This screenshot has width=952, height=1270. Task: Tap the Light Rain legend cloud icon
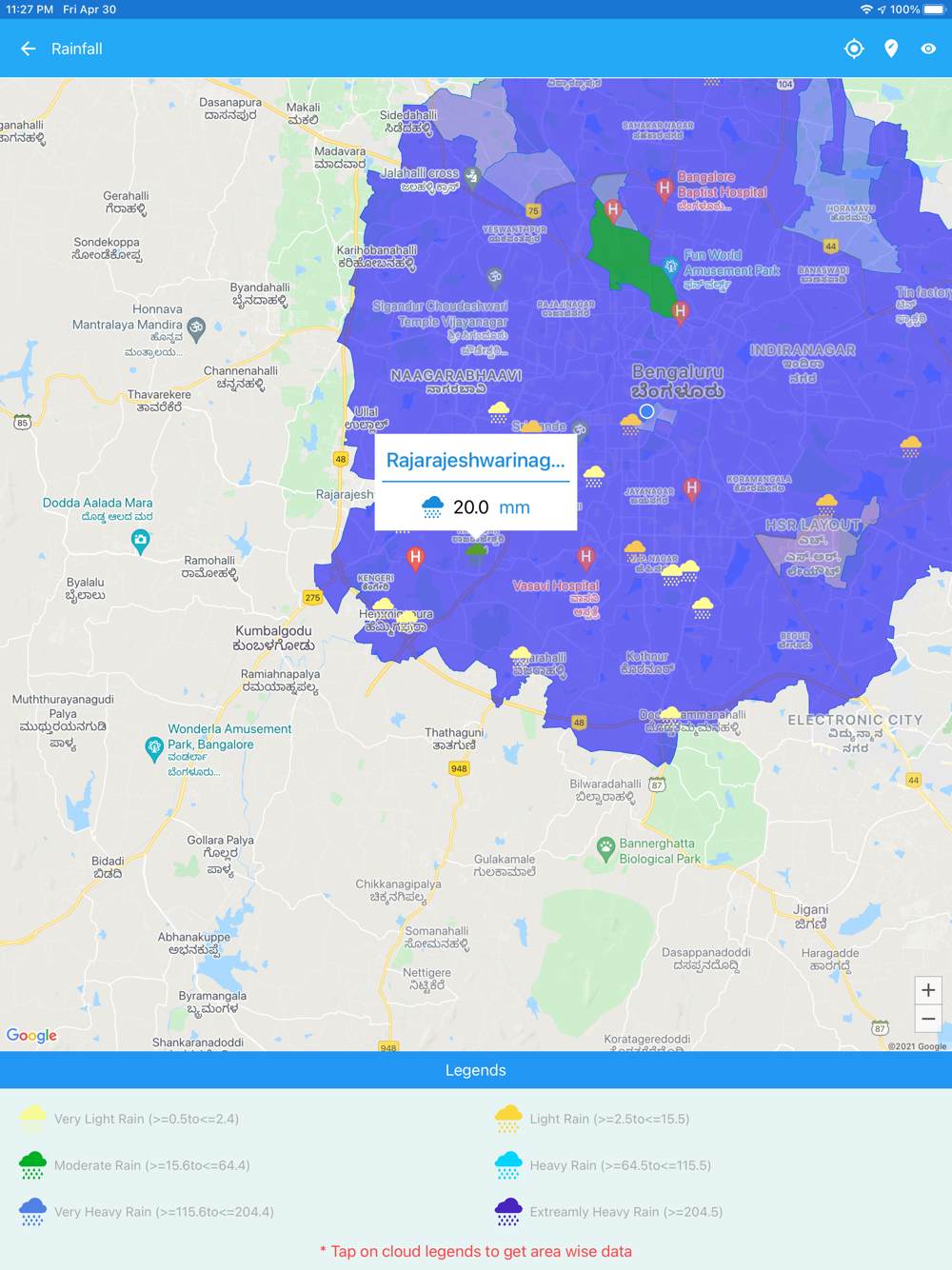point(508,1119)
